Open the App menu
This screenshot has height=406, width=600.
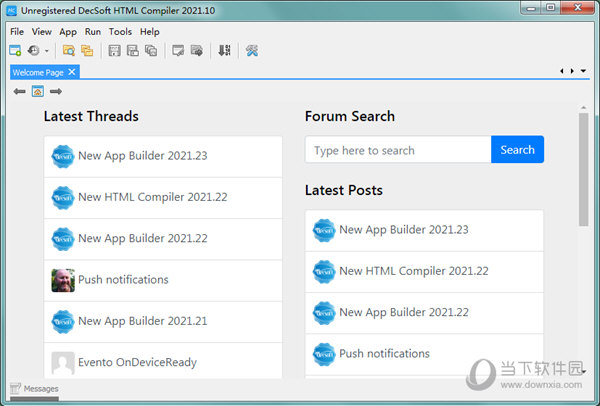point(68,32)
